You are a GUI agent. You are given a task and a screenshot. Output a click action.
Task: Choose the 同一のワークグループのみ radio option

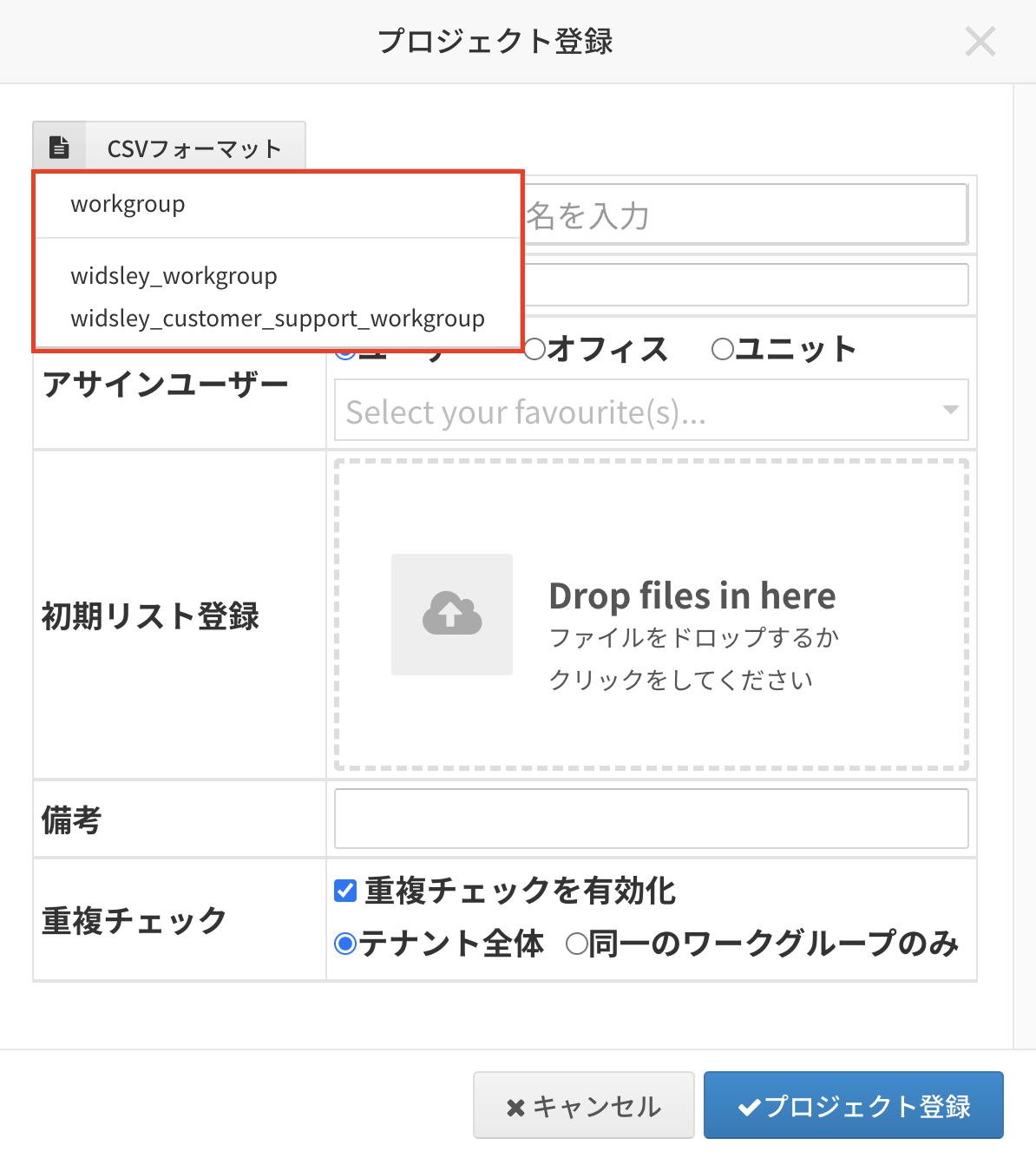point(576,944)
